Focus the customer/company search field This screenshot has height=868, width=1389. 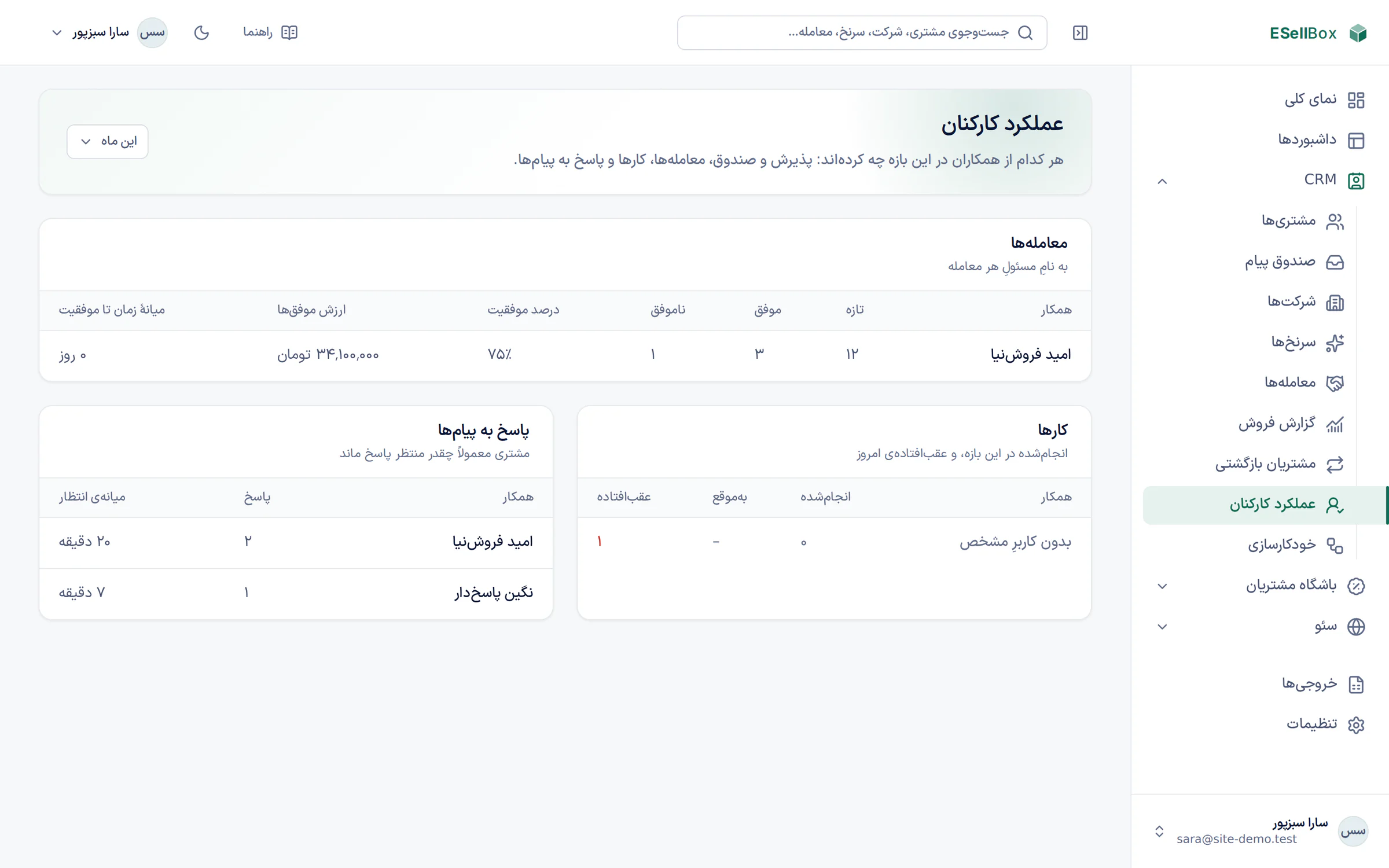pos(862,32)
